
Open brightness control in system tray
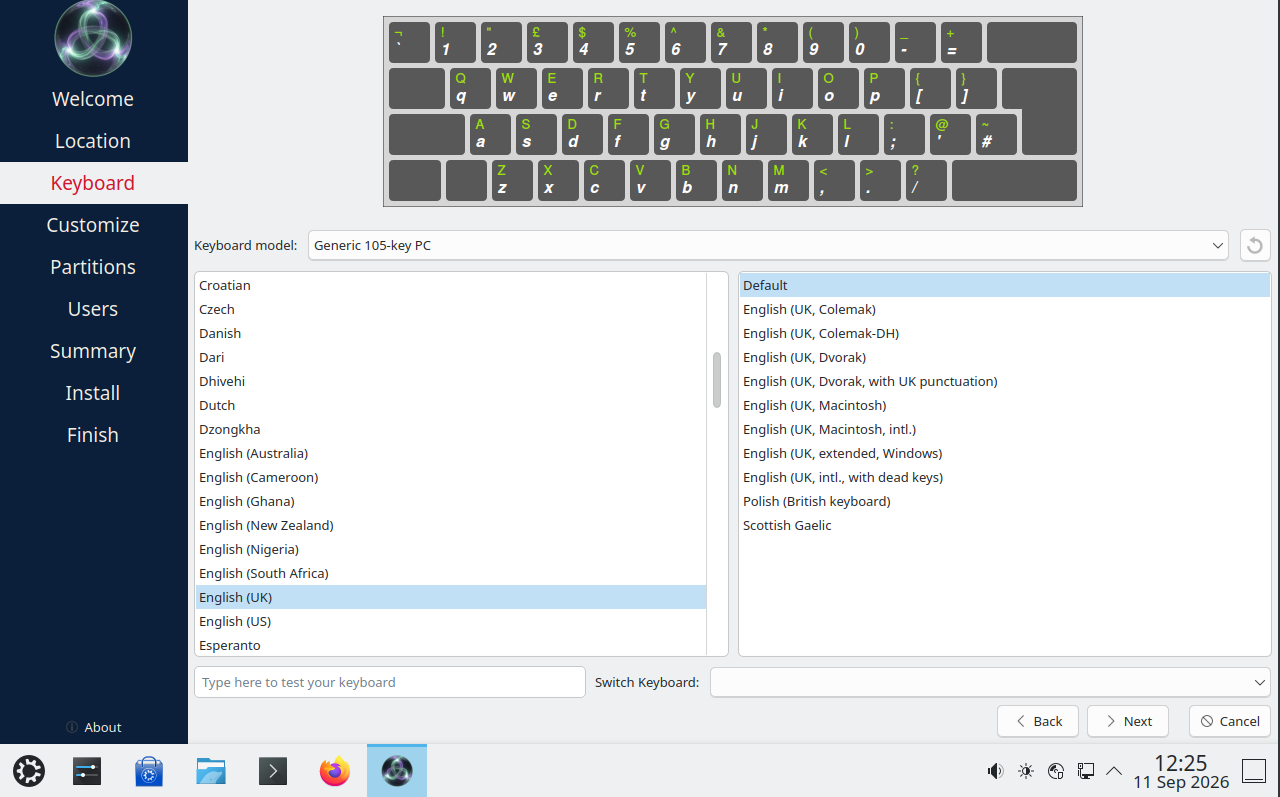(1025, 771)
